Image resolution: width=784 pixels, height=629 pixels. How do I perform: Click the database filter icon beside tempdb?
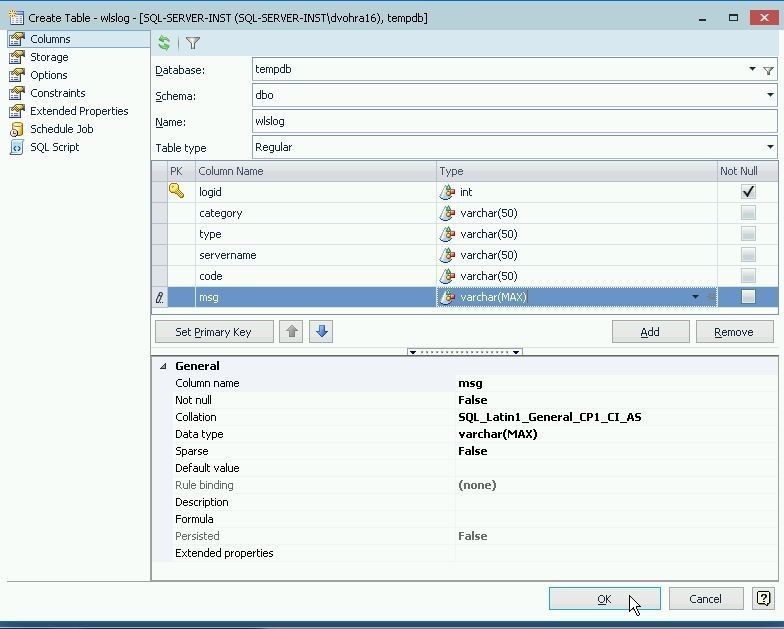(x=768, y=70)
